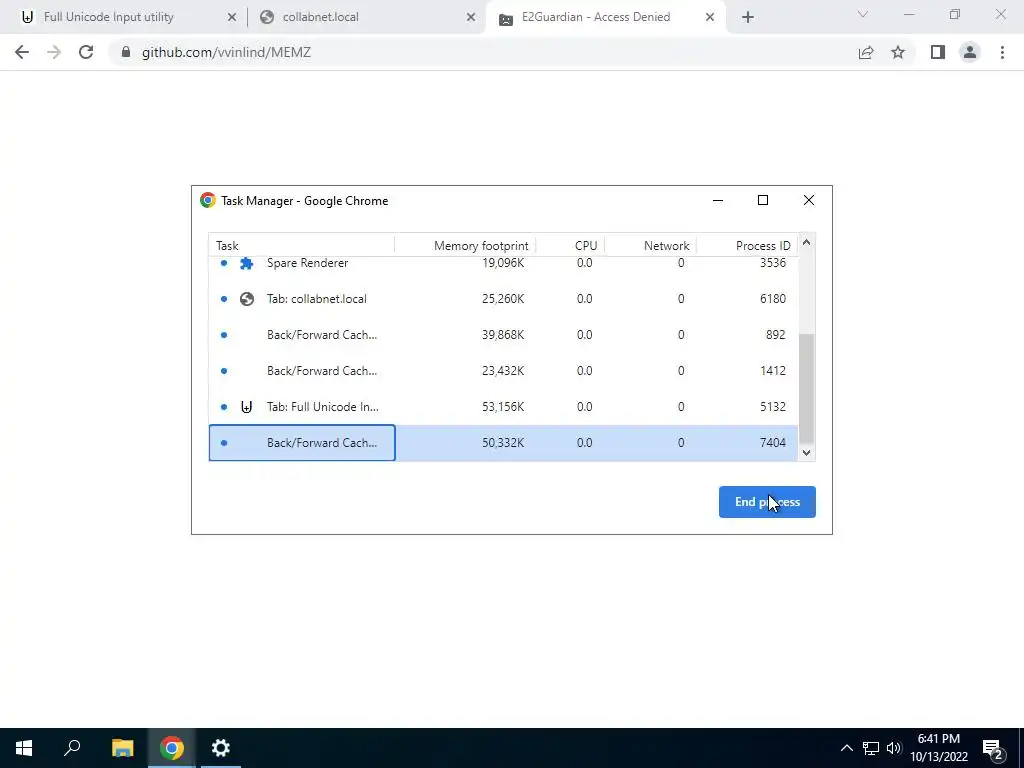This screenshot has height=768, width=1024.
Task: Click Chrome logo in Task Manager title
Action: click(x=208, y=200)
